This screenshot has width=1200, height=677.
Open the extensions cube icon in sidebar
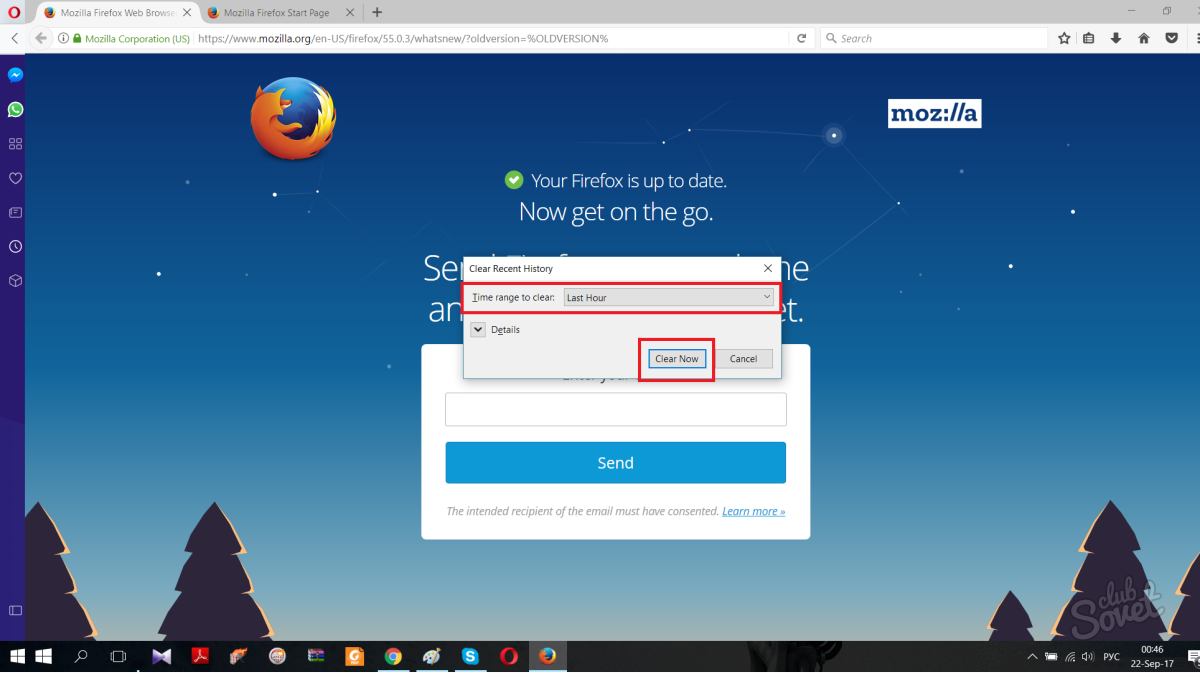[x=15, y=281]
